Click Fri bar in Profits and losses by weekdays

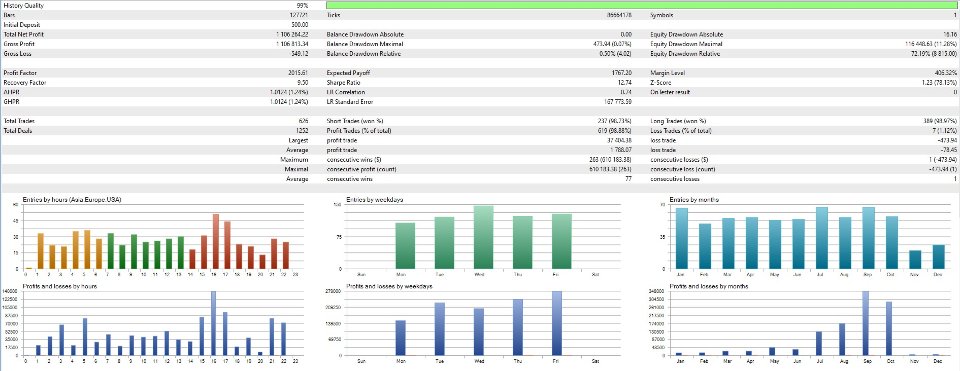tap(557, 323)
